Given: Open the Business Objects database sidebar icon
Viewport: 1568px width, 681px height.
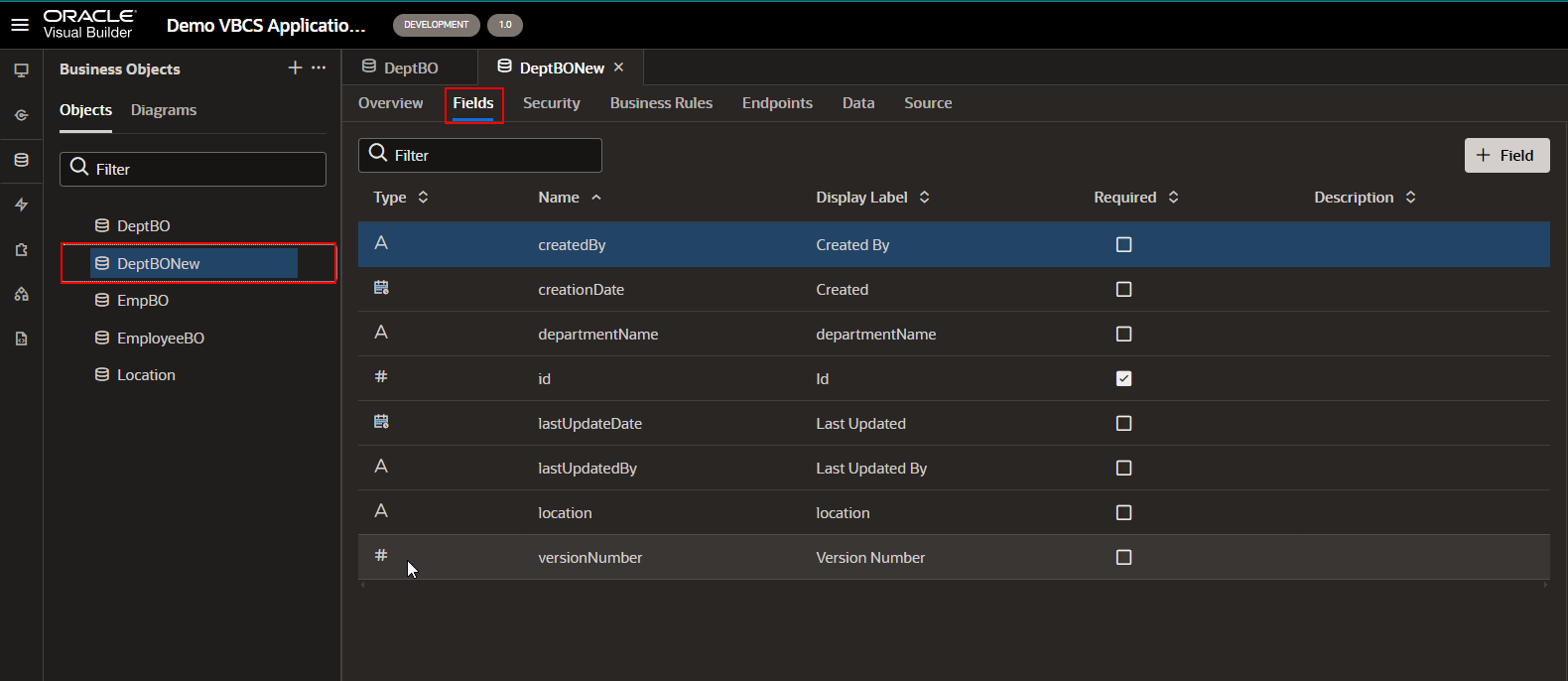Looking at the screenshot, I should 21,160.
